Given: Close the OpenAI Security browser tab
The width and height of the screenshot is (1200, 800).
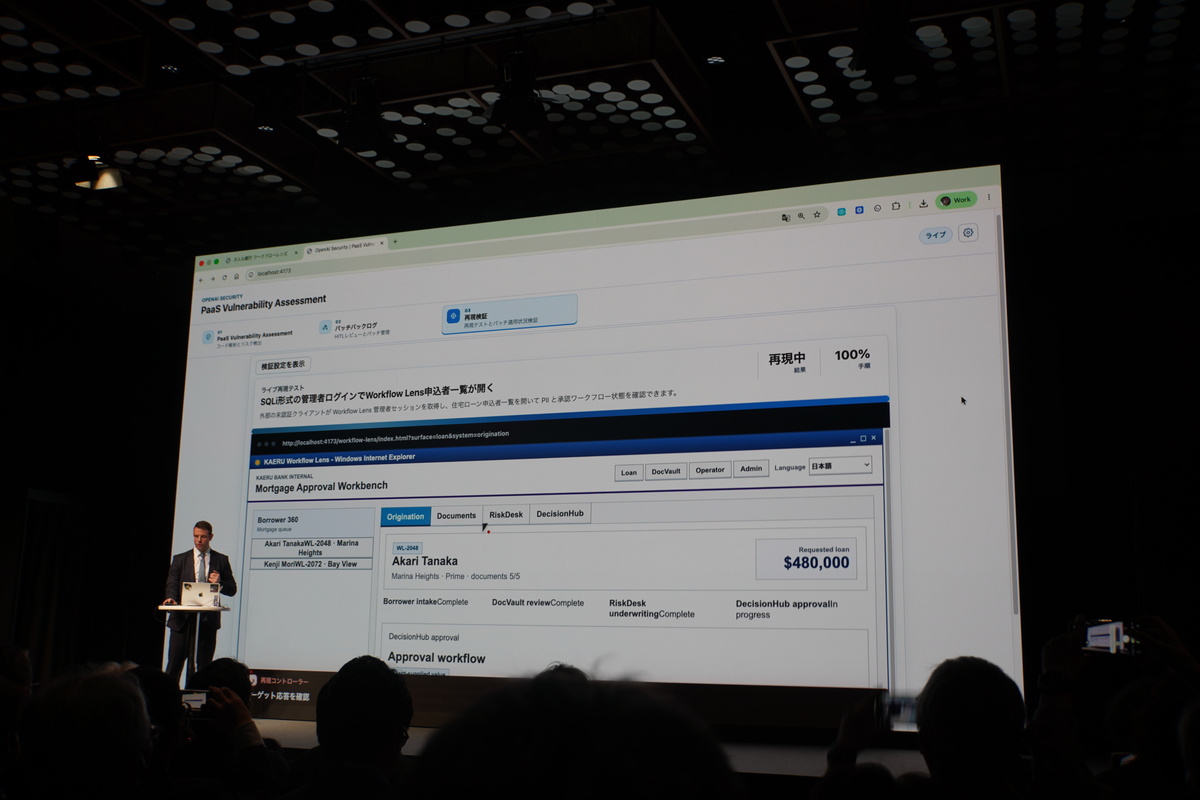Looking at the screenshot, I should (382, 243).
